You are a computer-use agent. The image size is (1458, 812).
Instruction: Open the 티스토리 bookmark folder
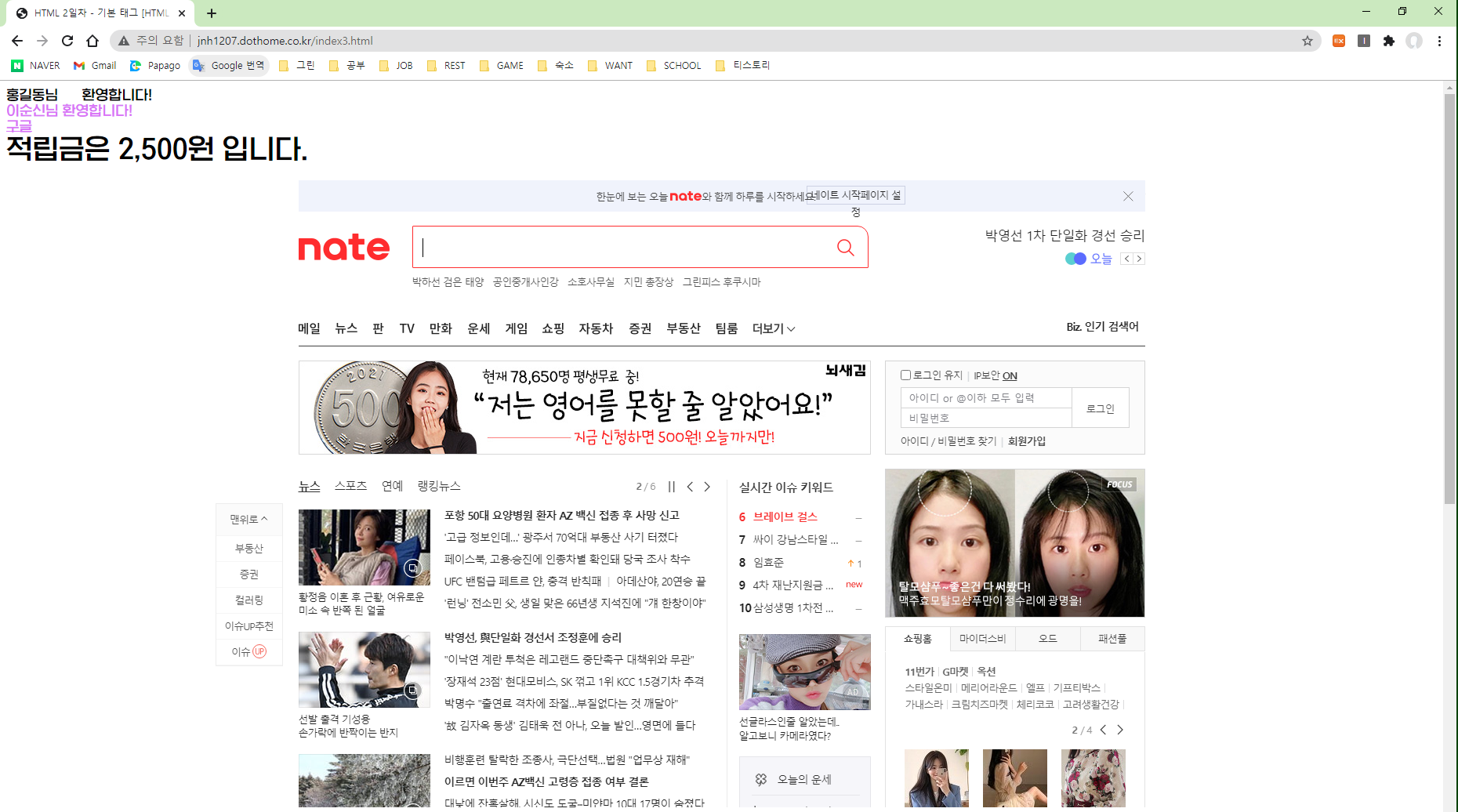click(743, 66)
